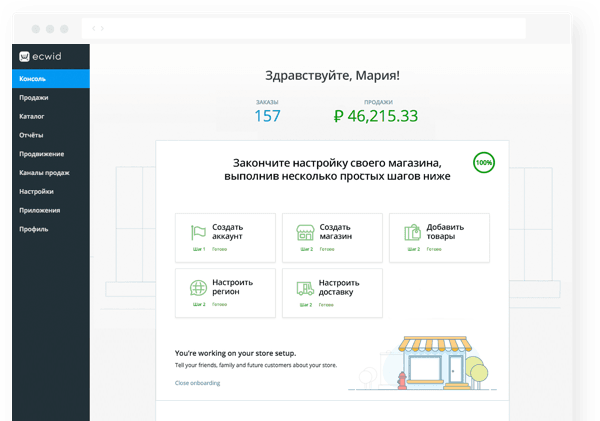Click the orders count 157
Viewport: 600px width, 421px height.
(267, 116)
